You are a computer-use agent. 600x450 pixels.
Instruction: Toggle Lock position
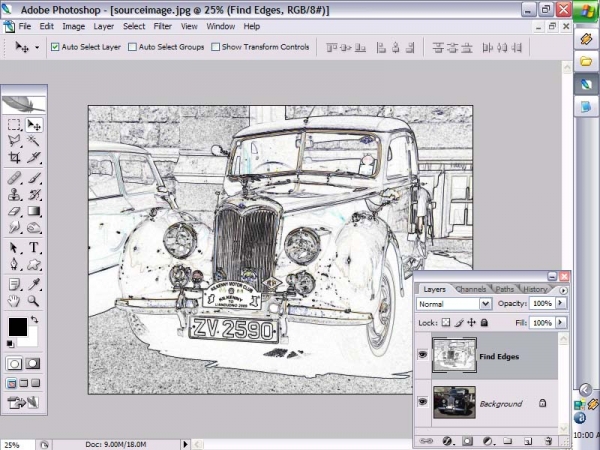click(x=471, y=323)
